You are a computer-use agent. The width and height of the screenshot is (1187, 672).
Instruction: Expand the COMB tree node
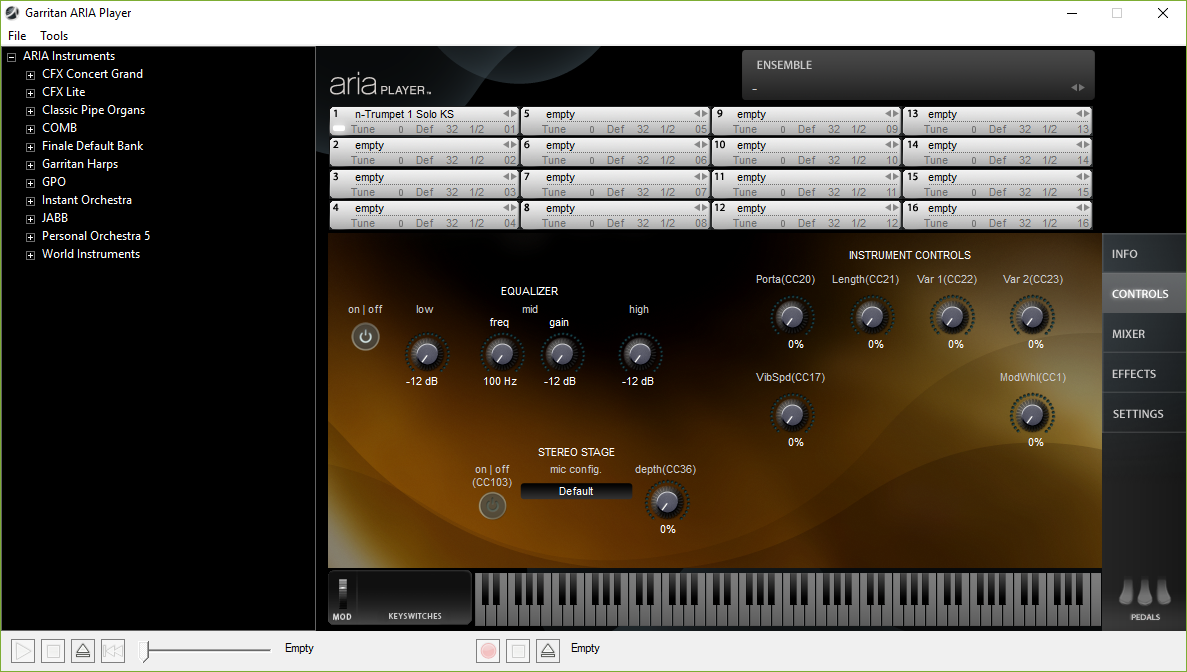(x=30, y=129)
